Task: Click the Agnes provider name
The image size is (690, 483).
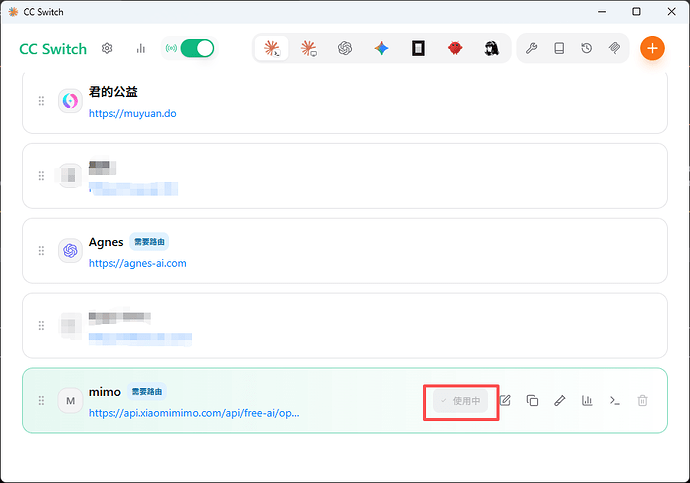Action: tap(106, 242)
